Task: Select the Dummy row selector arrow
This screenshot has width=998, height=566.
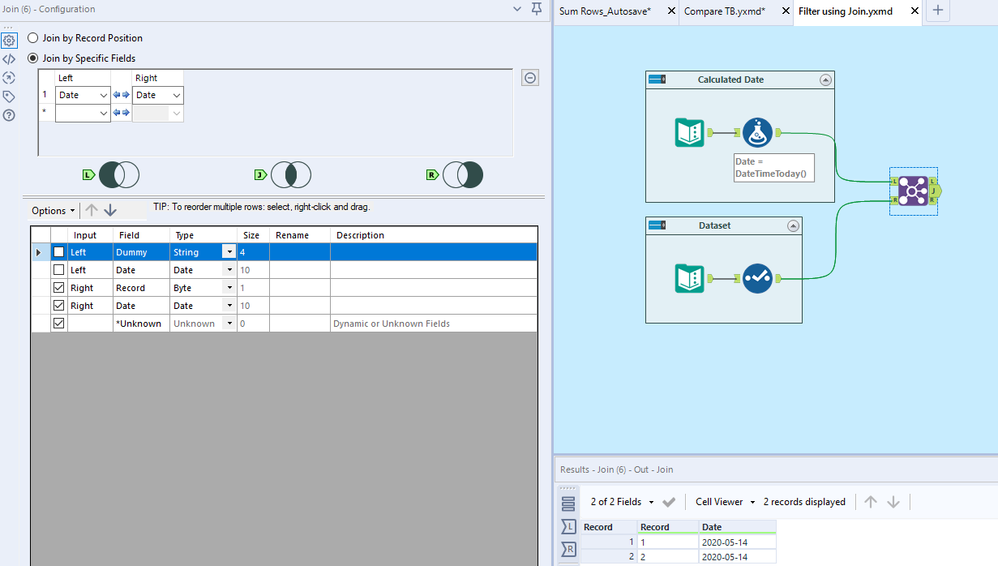Action: [38, 252]
